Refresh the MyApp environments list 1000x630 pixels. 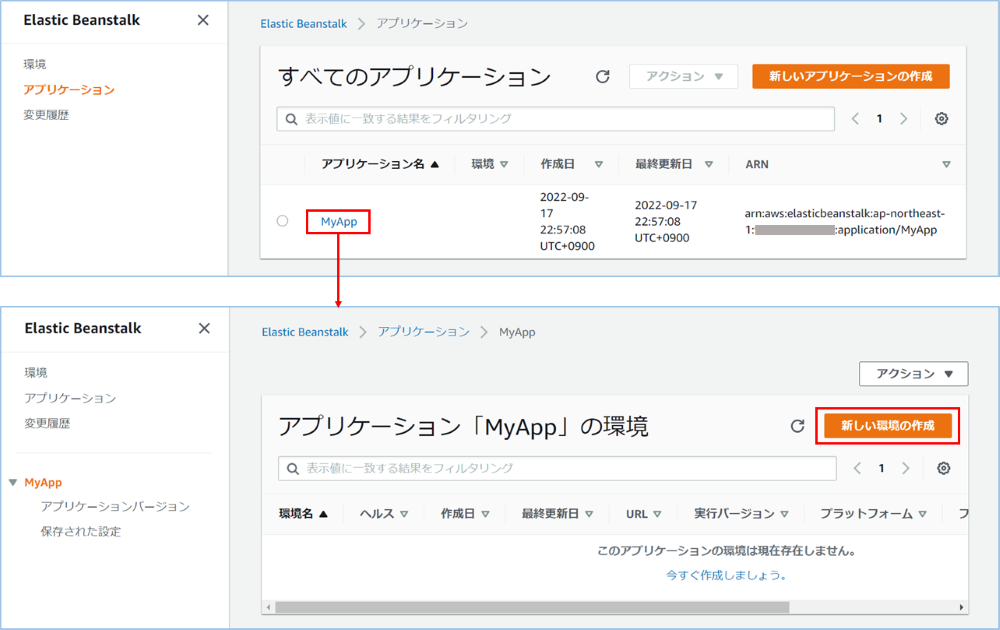click(797, 426)
